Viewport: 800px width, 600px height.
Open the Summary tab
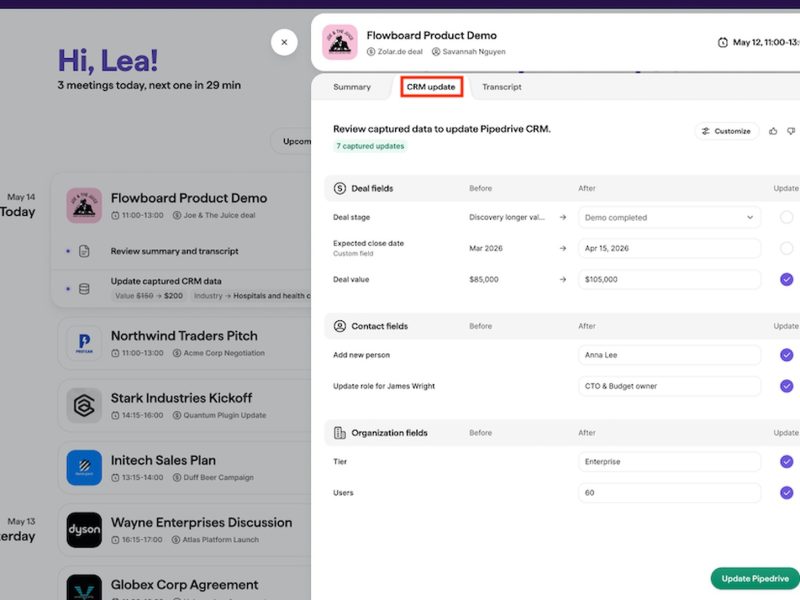(352, 87)
